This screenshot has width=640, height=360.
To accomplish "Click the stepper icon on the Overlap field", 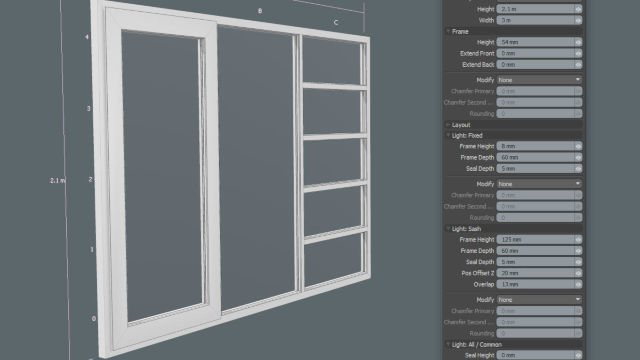I will [578, 284].
